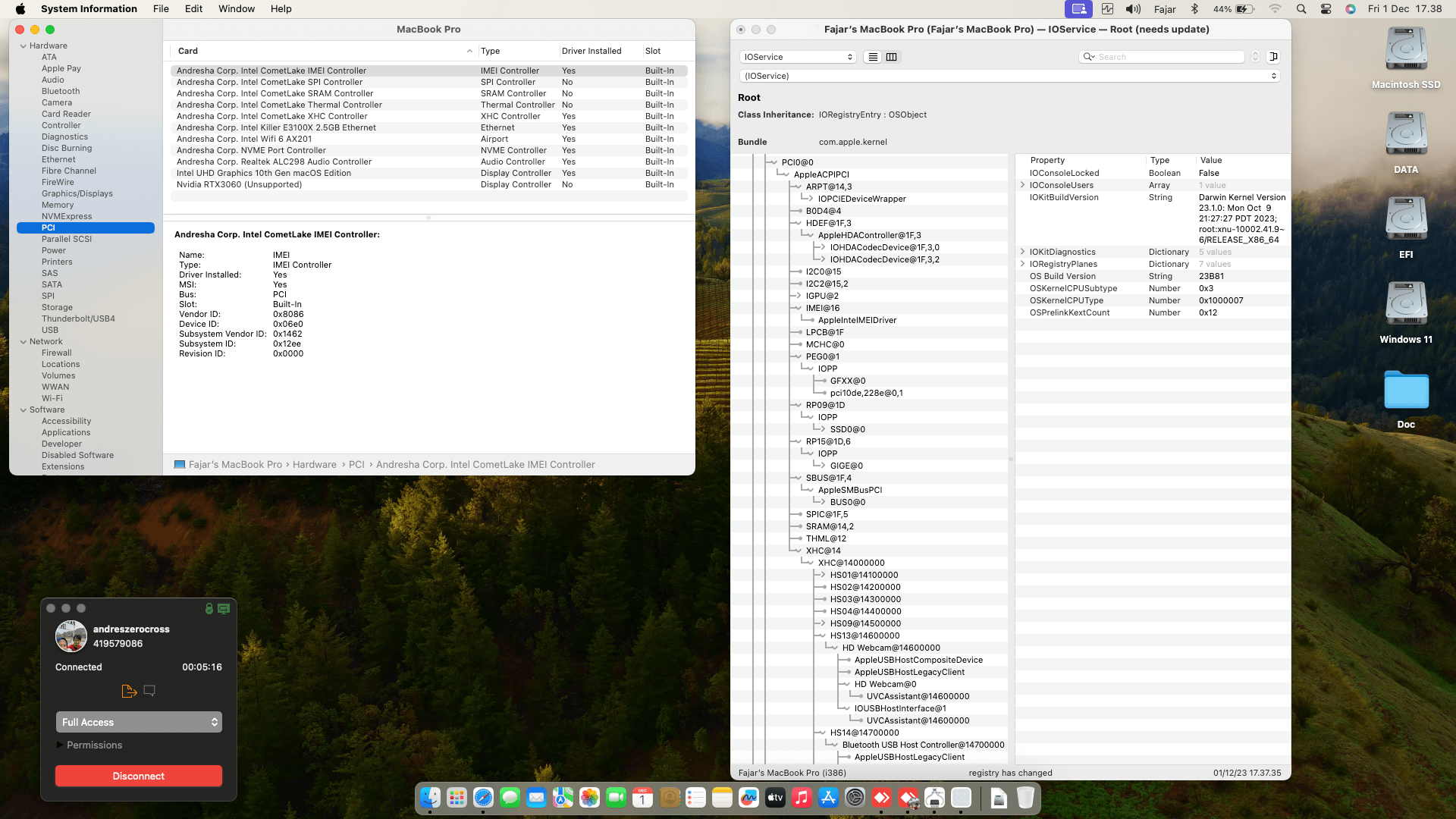Open the AnyDesk chat bubble icon
This screenshot has height=819, width=1456.
click(149, 691)
